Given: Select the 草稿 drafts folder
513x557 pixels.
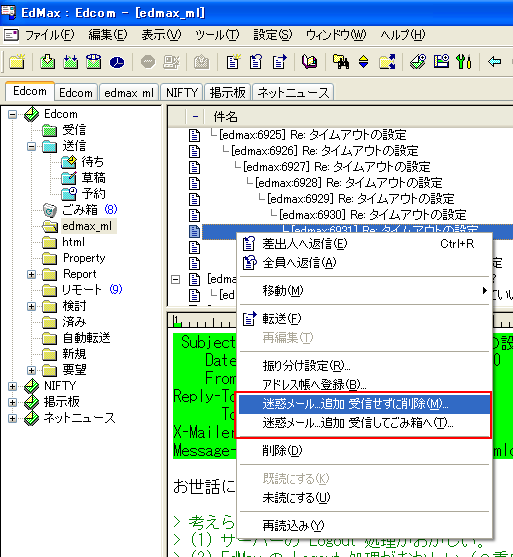Looking at the screenshot, I should tap(93, 178).
